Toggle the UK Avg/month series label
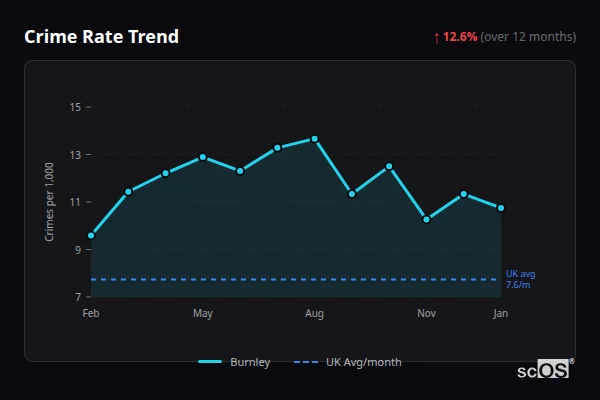Screen dimensions: 600x400 coord(364,362)
